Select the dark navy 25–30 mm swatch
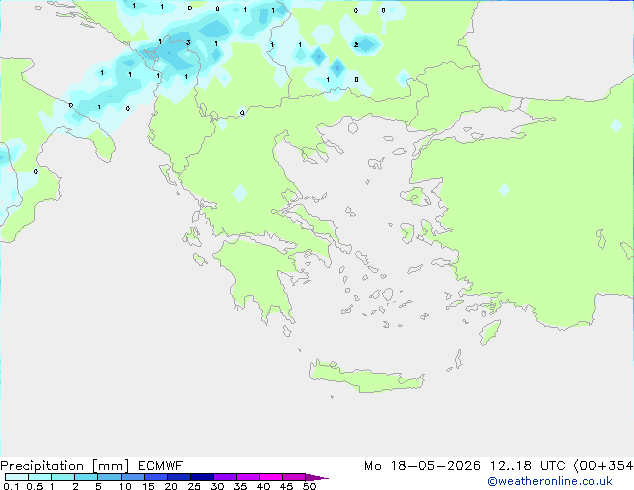Screen dimensions: 634x490 pyautogui.click(x=202, y=477)
